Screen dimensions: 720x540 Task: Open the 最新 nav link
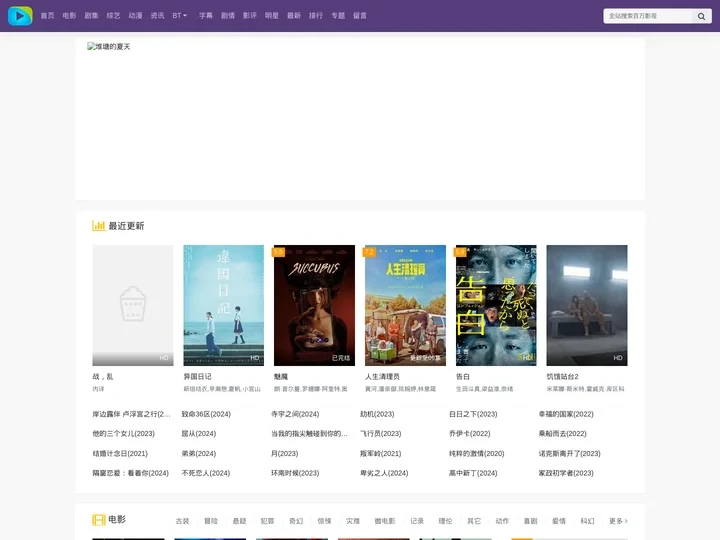click(294, 16)
